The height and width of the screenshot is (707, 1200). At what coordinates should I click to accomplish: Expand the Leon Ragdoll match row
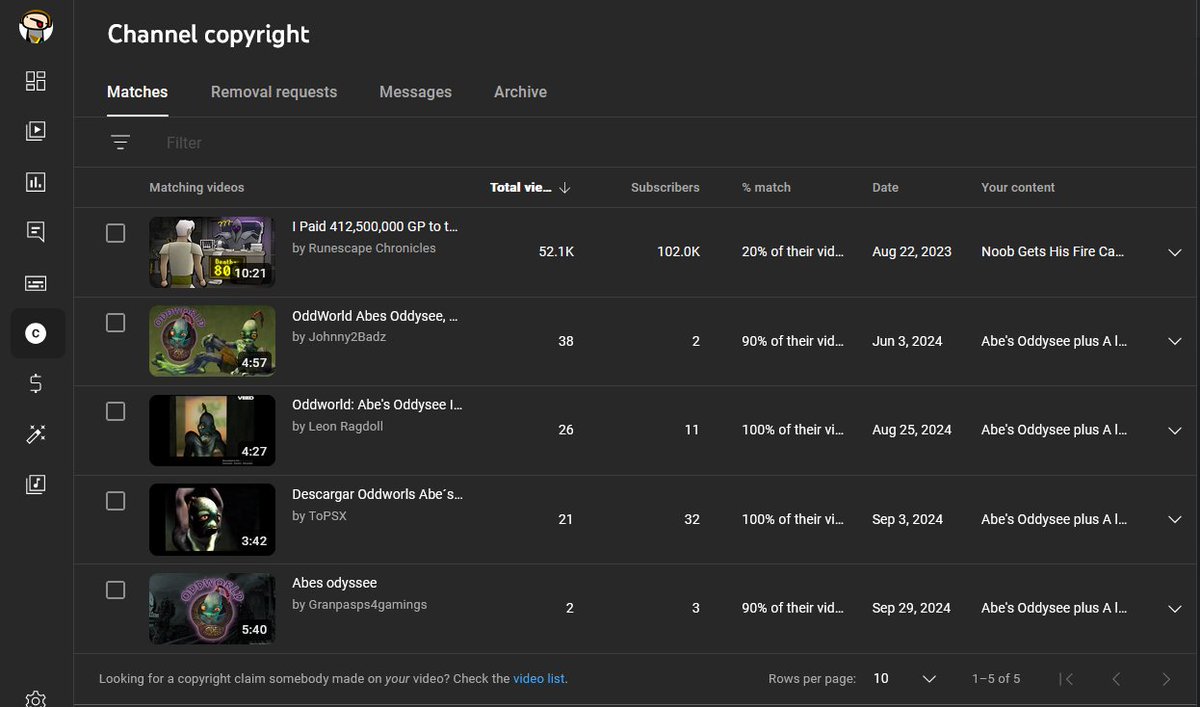[1175, 430]
